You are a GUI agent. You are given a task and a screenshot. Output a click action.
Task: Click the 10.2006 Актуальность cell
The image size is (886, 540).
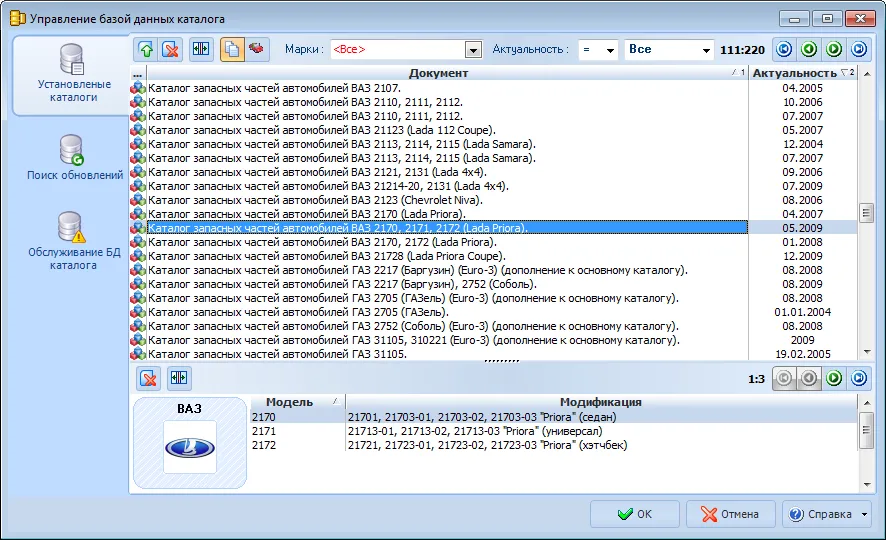tap(803, 102)
